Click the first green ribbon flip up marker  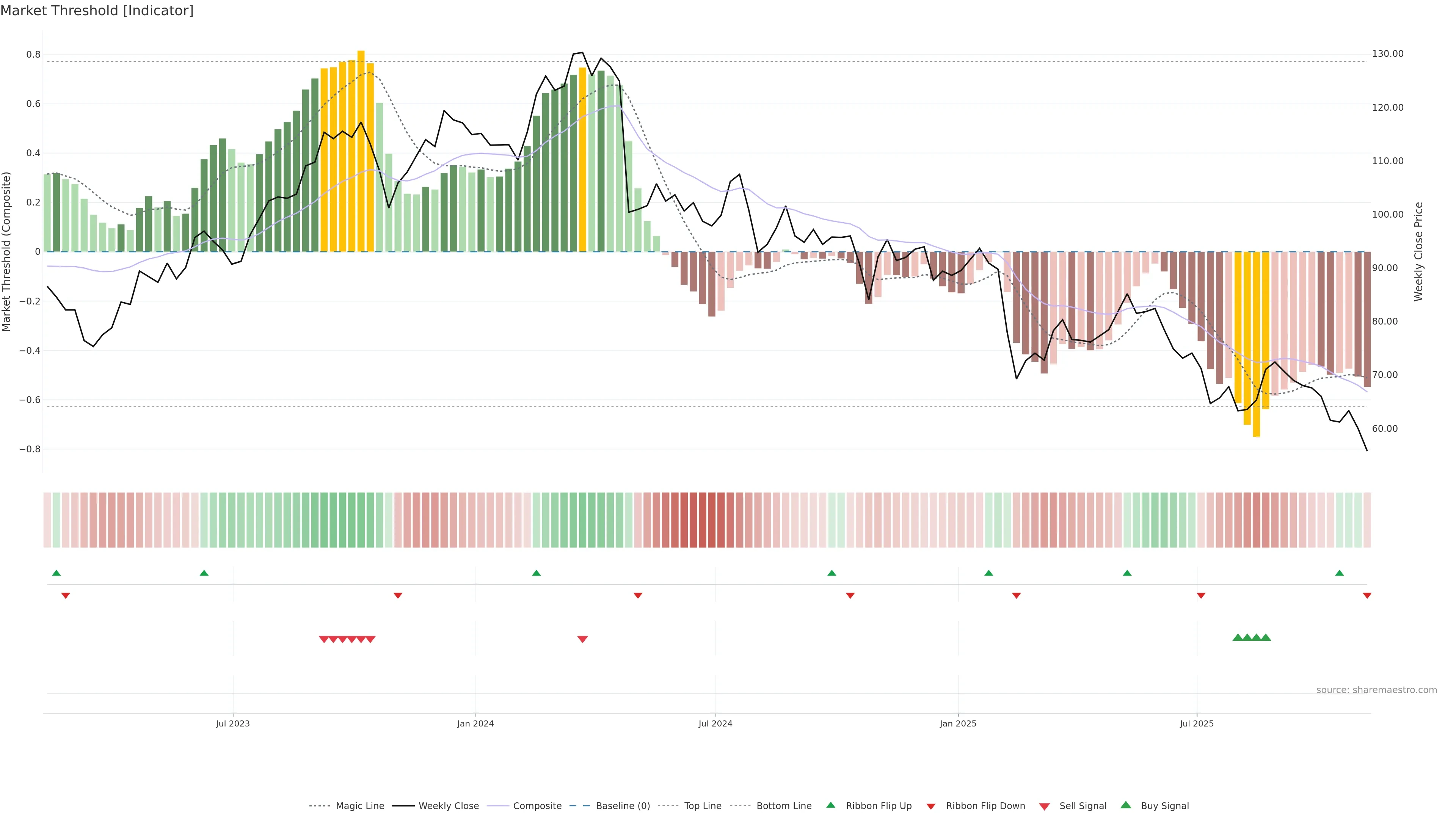tap(56, 573)
